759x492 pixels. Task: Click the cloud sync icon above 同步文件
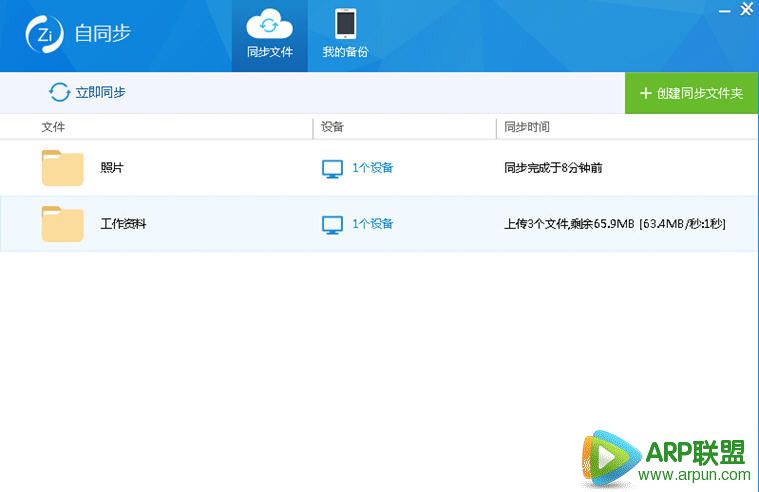(x=269, y=24)
